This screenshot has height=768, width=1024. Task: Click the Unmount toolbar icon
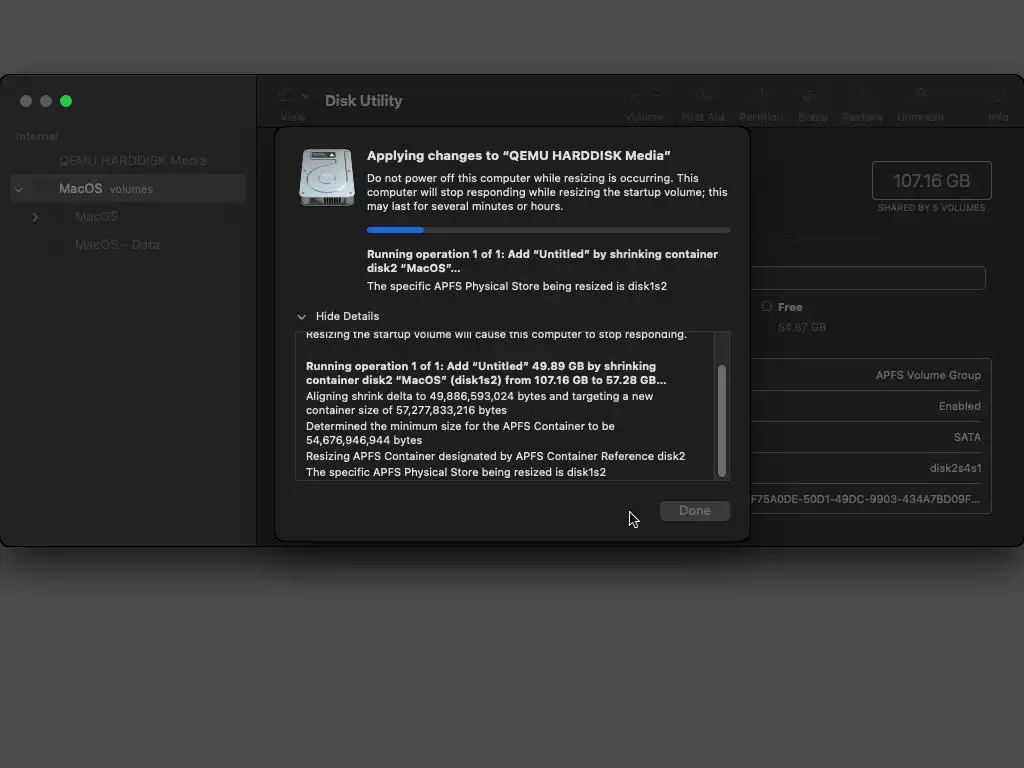click(x=920, y=97)
